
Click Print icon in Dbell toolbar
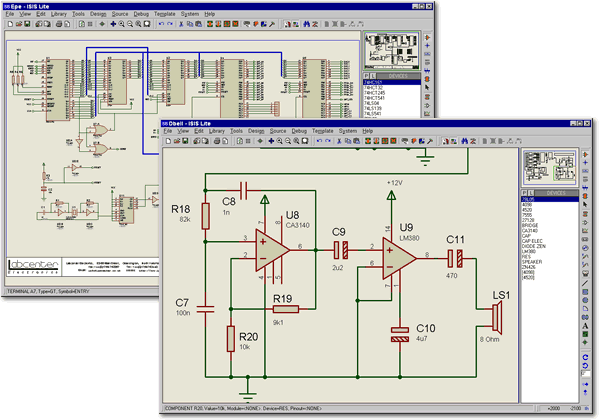[217, 141]
